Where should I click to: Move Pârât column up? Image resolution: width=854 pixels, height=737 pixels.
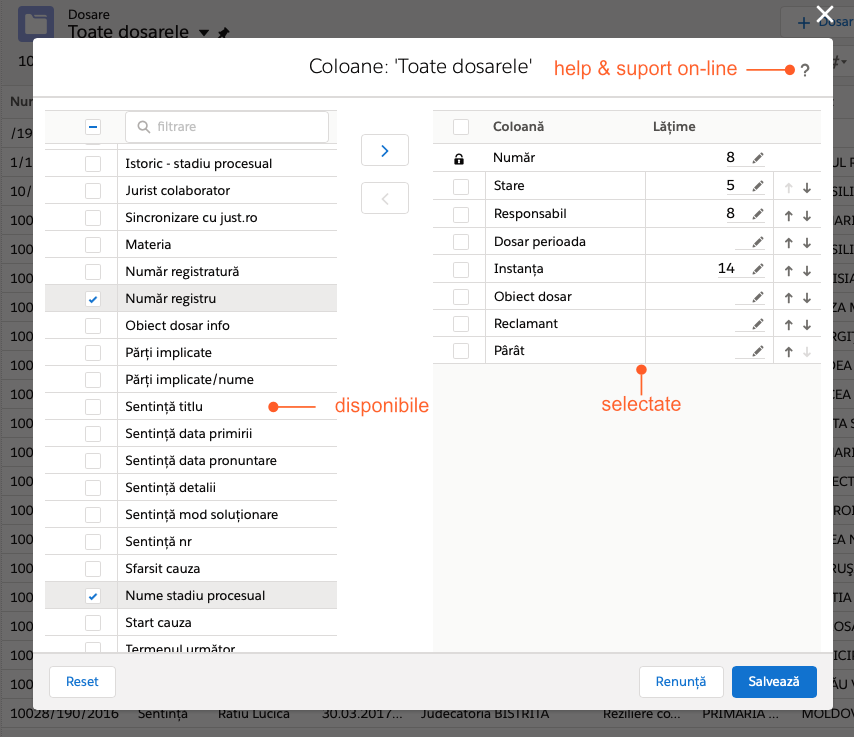coord(789,352)
